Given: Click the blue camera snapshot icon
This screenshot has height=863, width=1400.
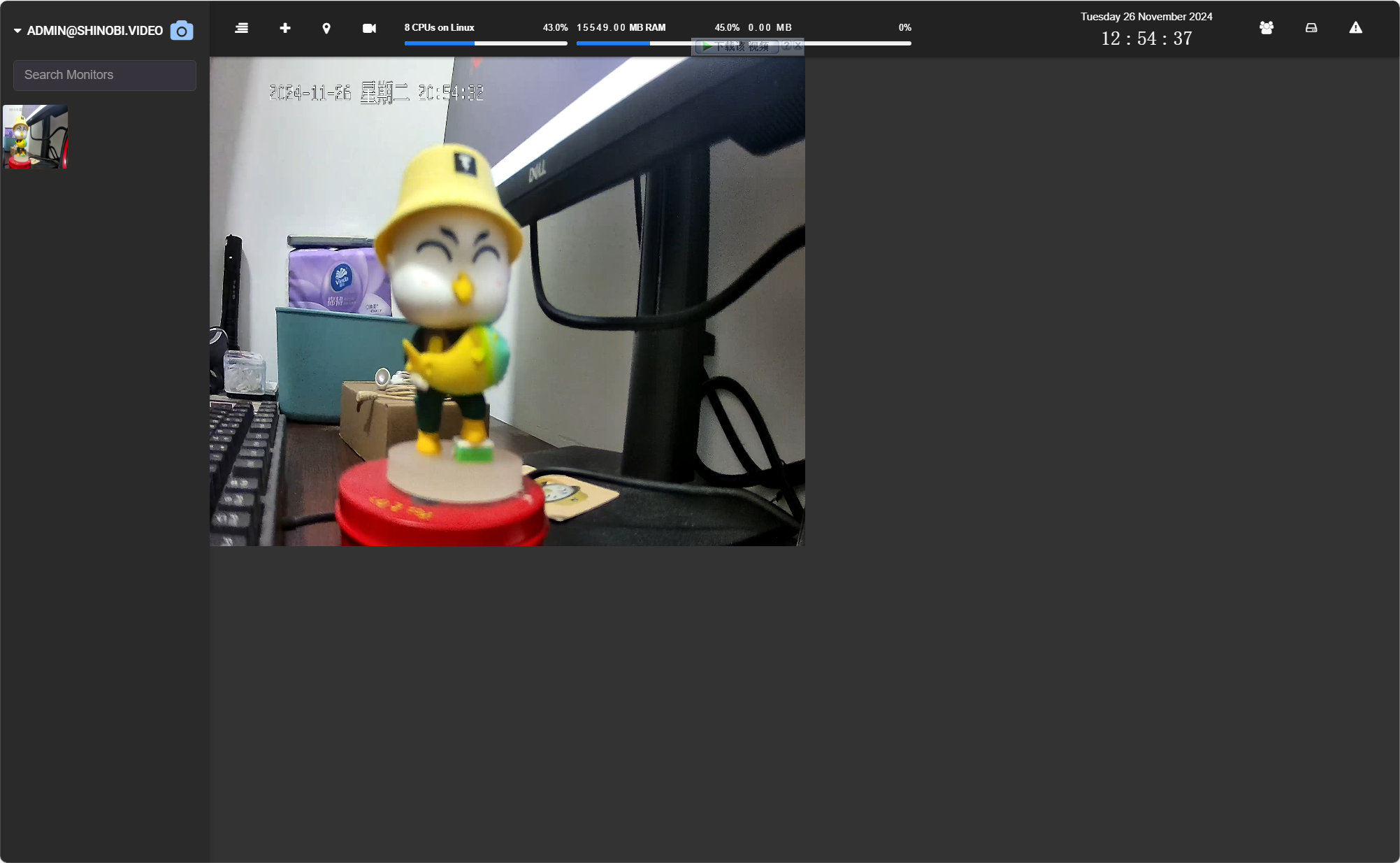Looking at the screenshot, I should [182, 31].
